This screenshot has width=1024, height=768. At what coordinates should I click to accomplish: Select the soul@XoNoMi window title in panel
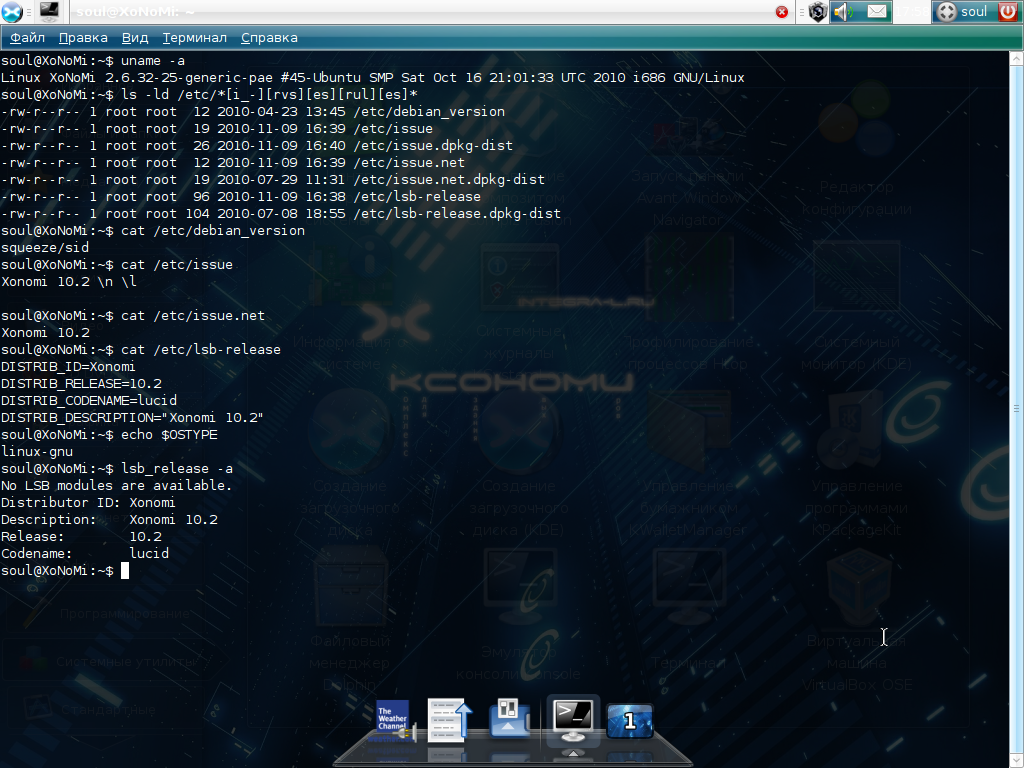click(x=136, y=11)
